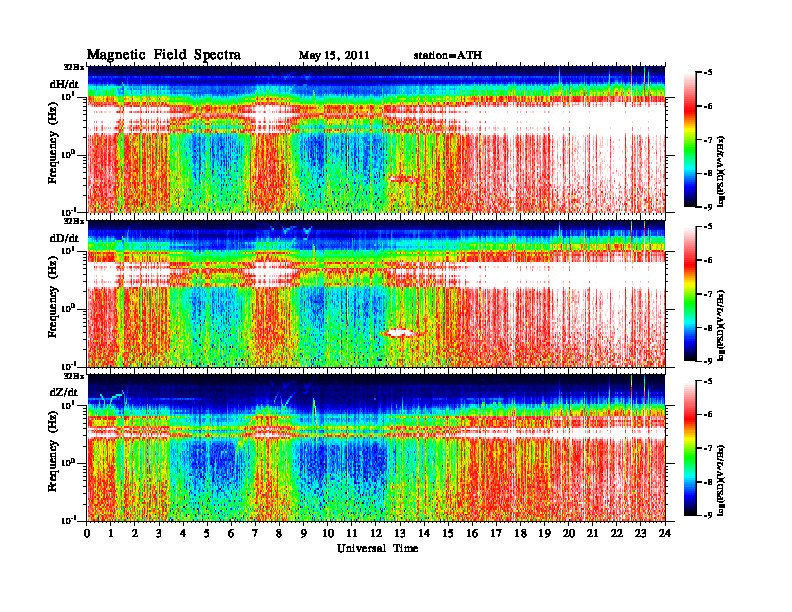Click the 3 tick on the time axis
This screenshot has height=612, width=792.
159,533
